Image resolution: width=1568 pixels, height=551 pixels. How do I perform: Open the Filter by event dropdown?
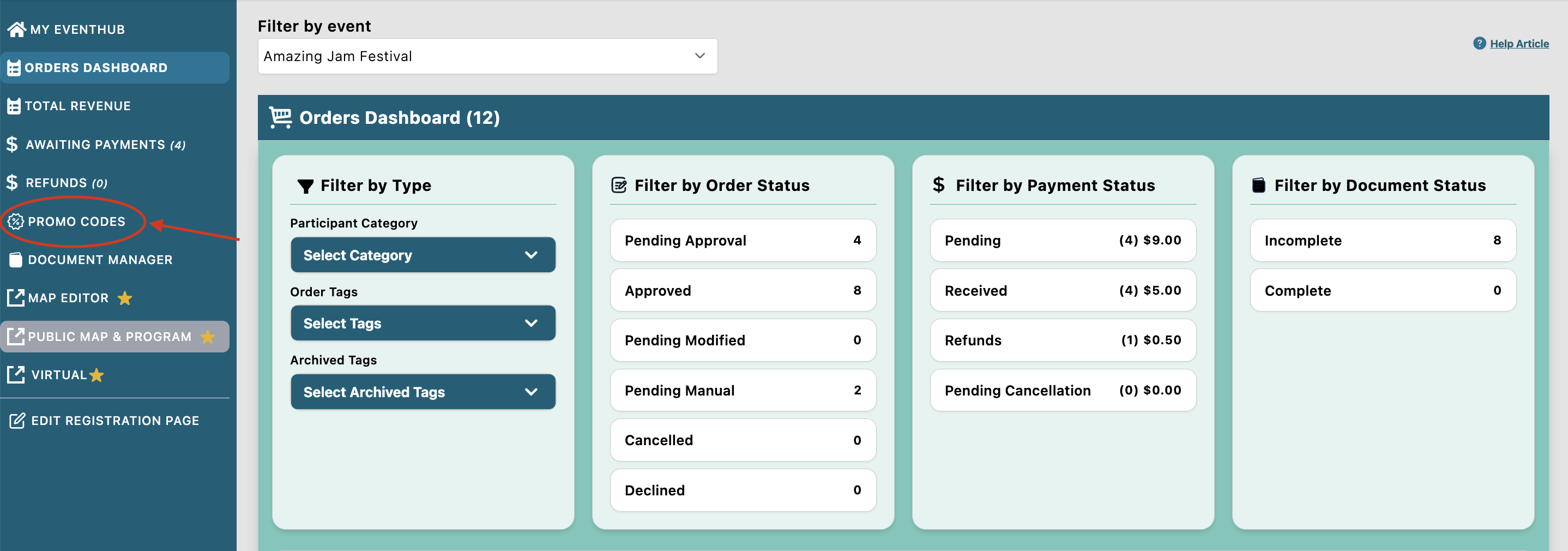[x=487, y=57]
